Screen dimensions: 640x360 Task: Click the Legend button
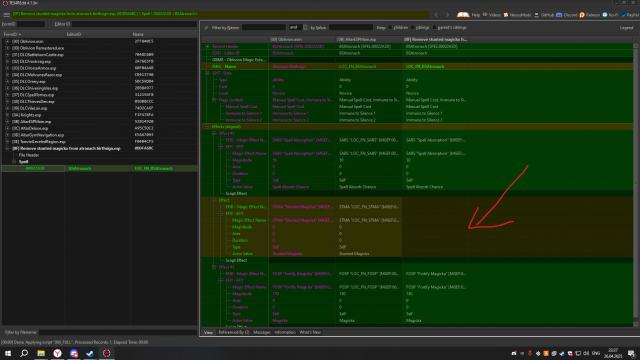coord(626,28)
